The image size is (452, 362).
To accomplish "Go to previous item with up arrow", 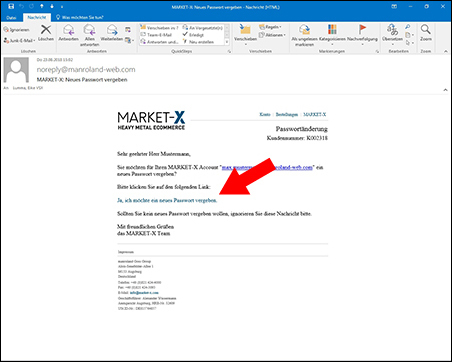I will click(x=42, y=6).
